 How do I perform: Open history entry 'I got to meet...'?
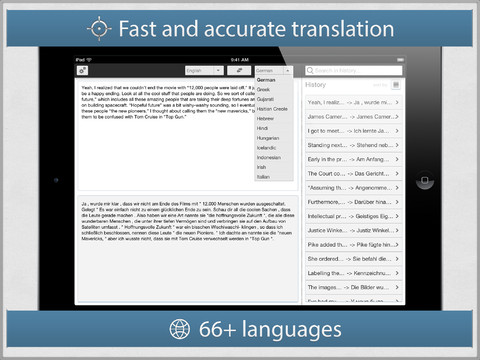pyautogui.click(x=354, y=131)
